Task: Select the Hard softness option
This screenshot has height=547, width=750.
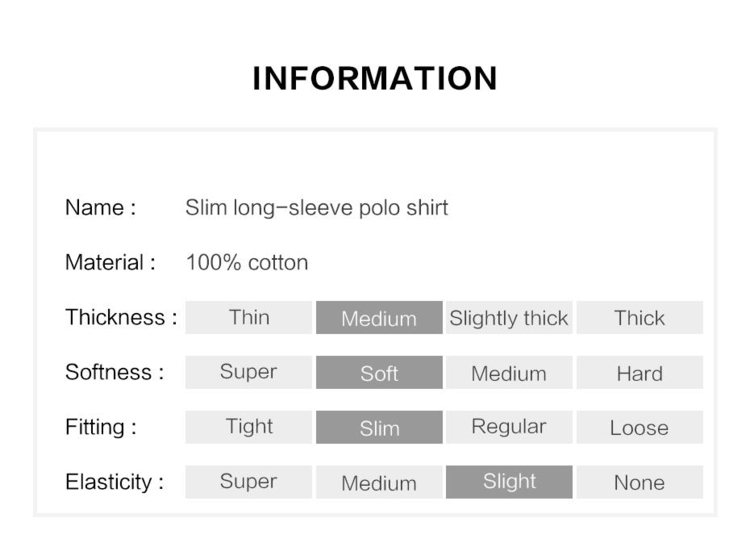Action: (640, 372)
